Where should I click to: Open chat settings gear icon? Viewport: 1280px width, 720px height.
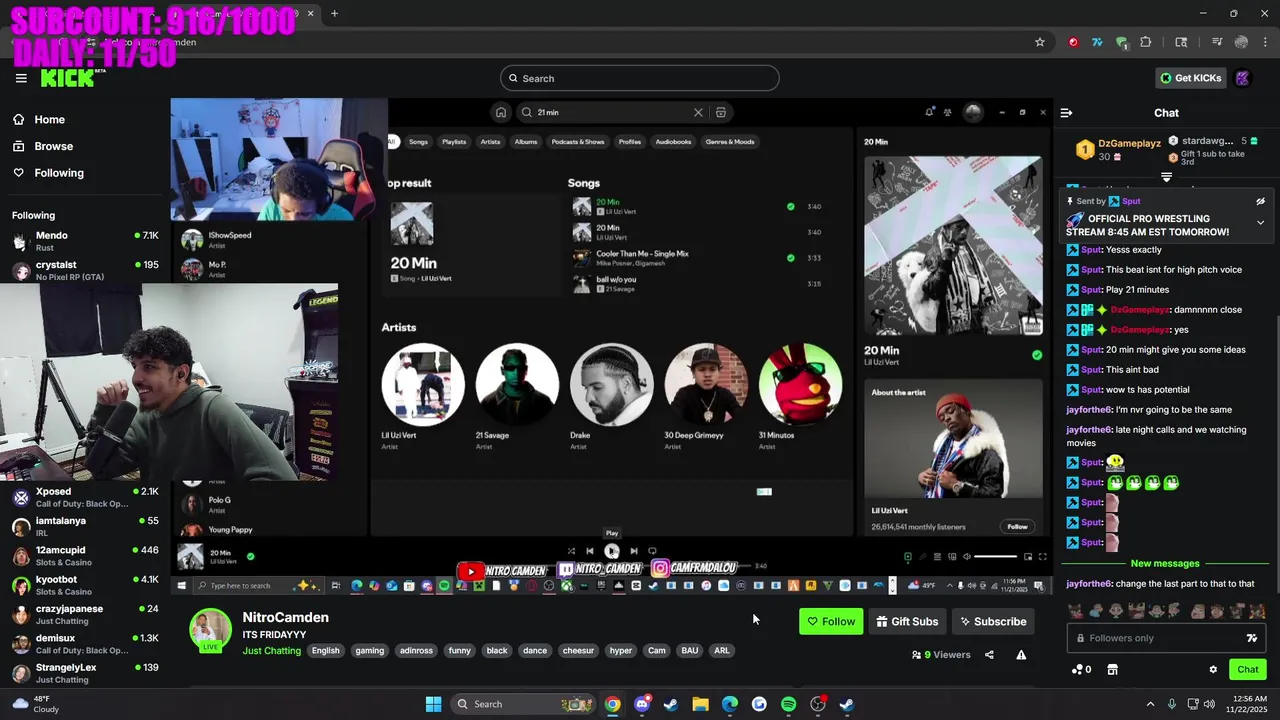(1213, 670)
